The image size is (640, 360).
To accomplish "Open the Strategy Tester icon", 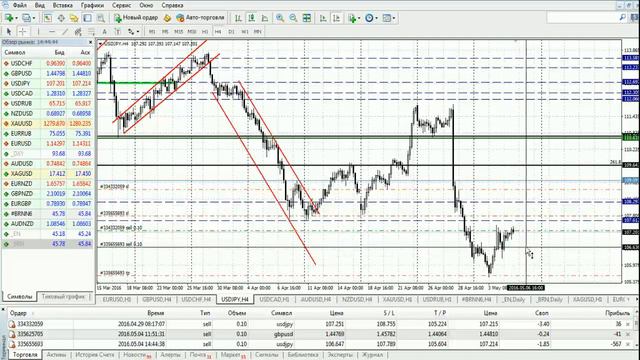I will (100, 18).
